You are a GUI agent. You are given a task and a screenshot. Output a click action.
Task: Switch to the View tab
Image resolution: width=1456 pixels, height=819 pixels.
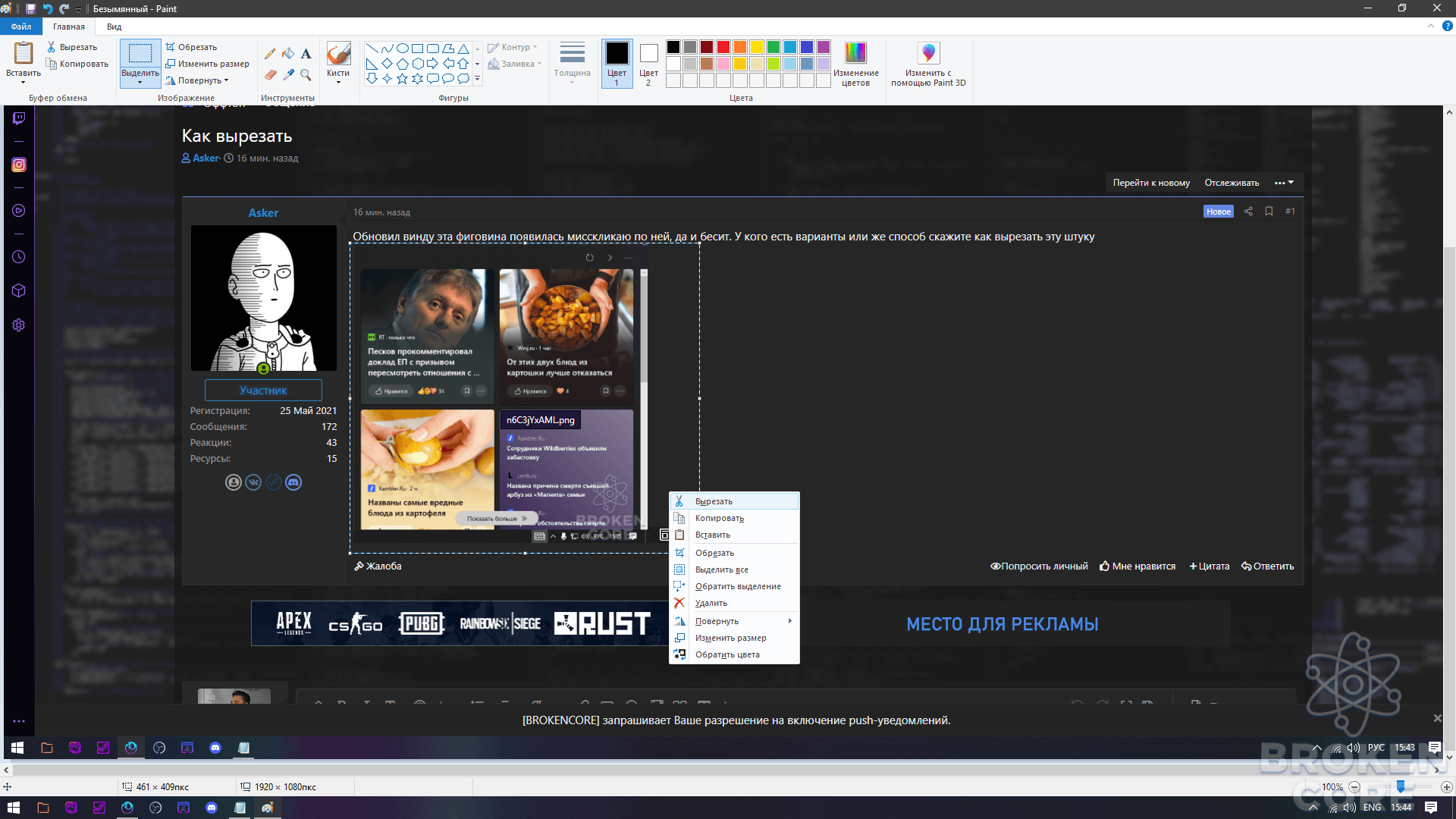114,27
